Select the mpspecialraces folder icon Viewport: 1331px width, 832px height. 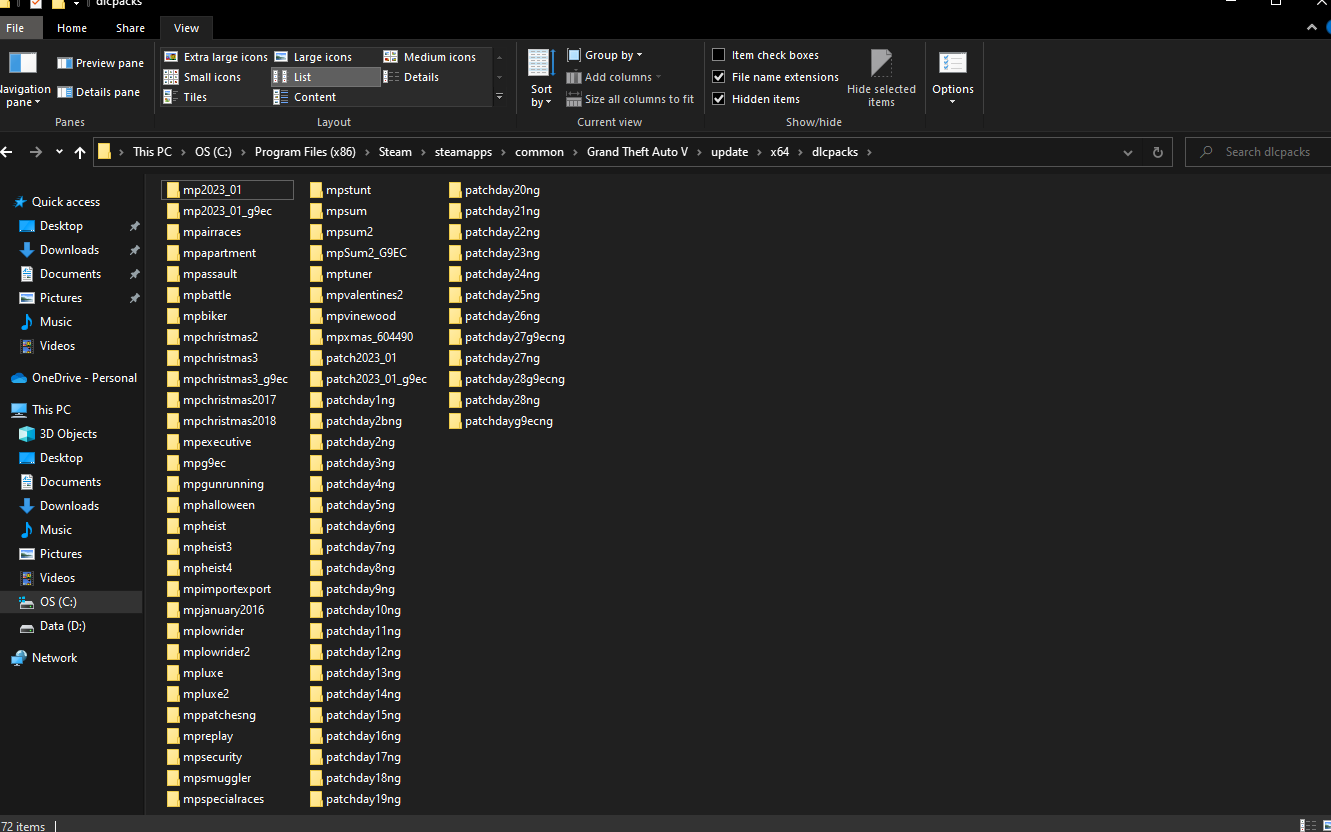[173, 799]
